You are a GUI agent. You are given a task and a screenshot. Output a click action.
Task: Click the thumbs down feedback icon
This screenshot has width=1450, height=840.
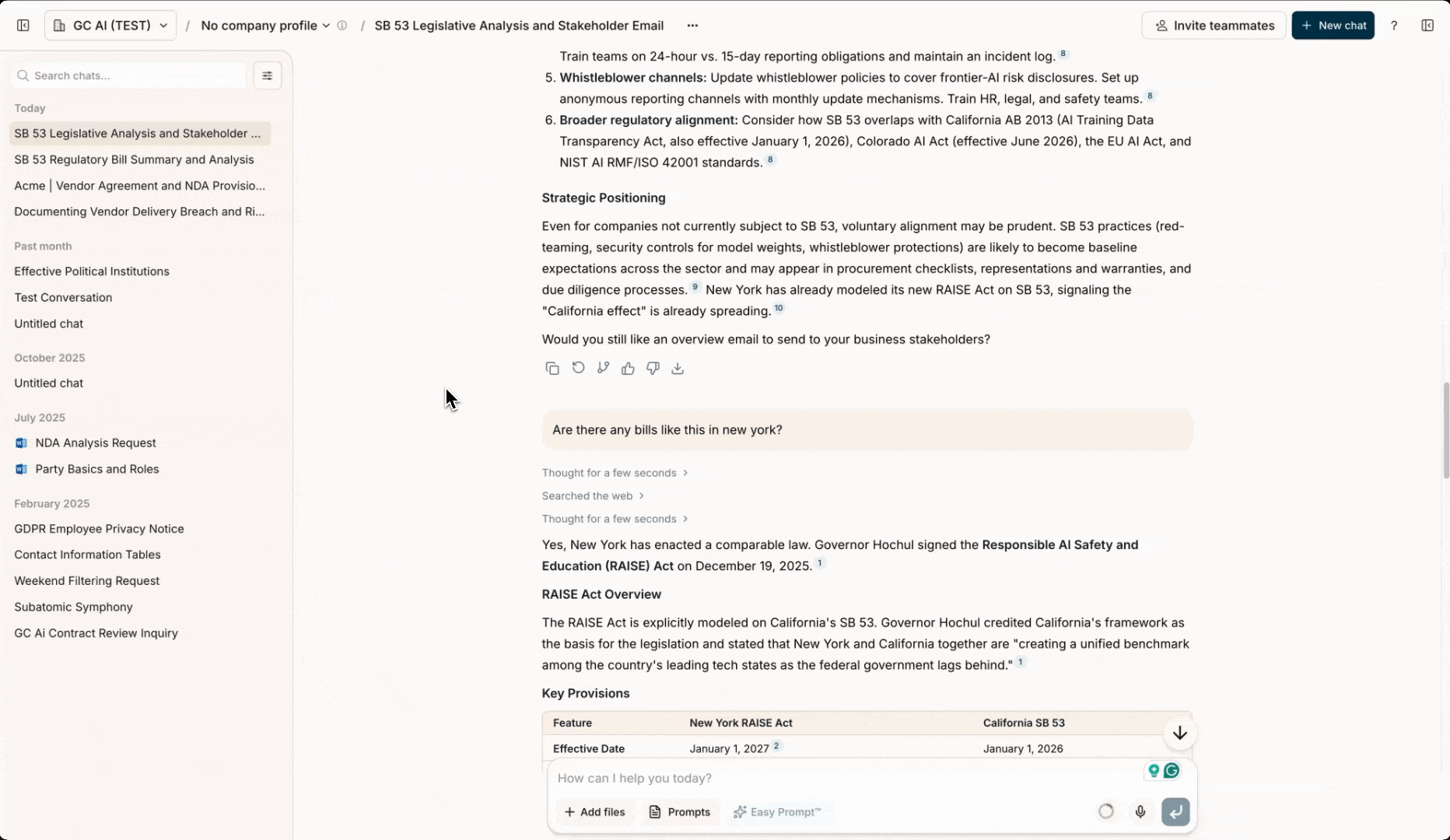point(653,369)
